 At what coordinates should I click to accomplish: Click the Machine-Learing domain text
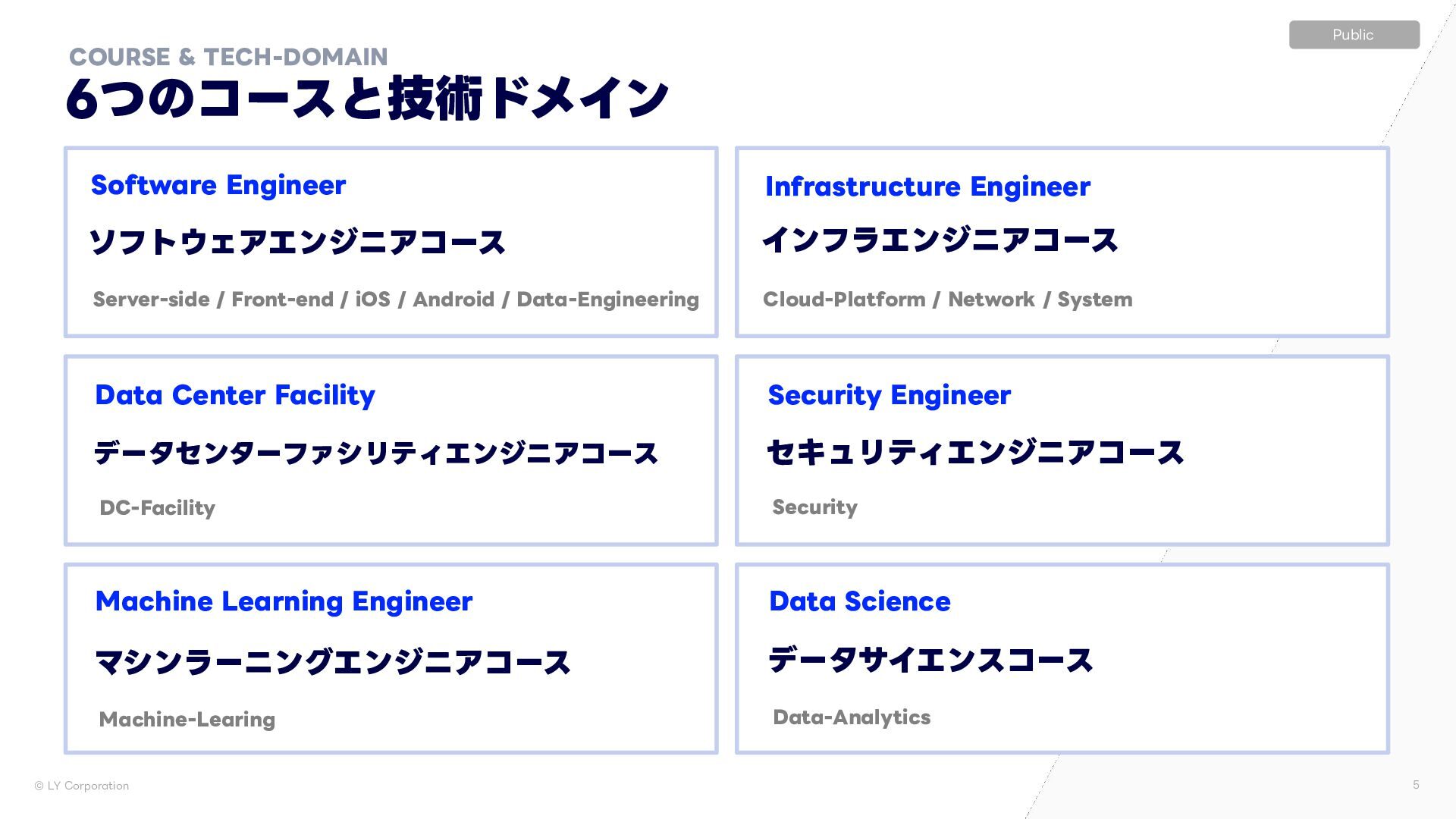[187, 720]
